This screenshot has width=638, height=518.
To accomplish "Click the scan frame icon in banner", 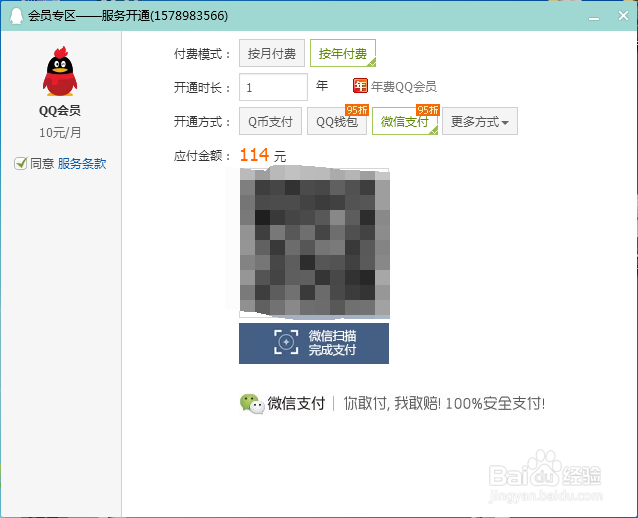I will point(286,342).
